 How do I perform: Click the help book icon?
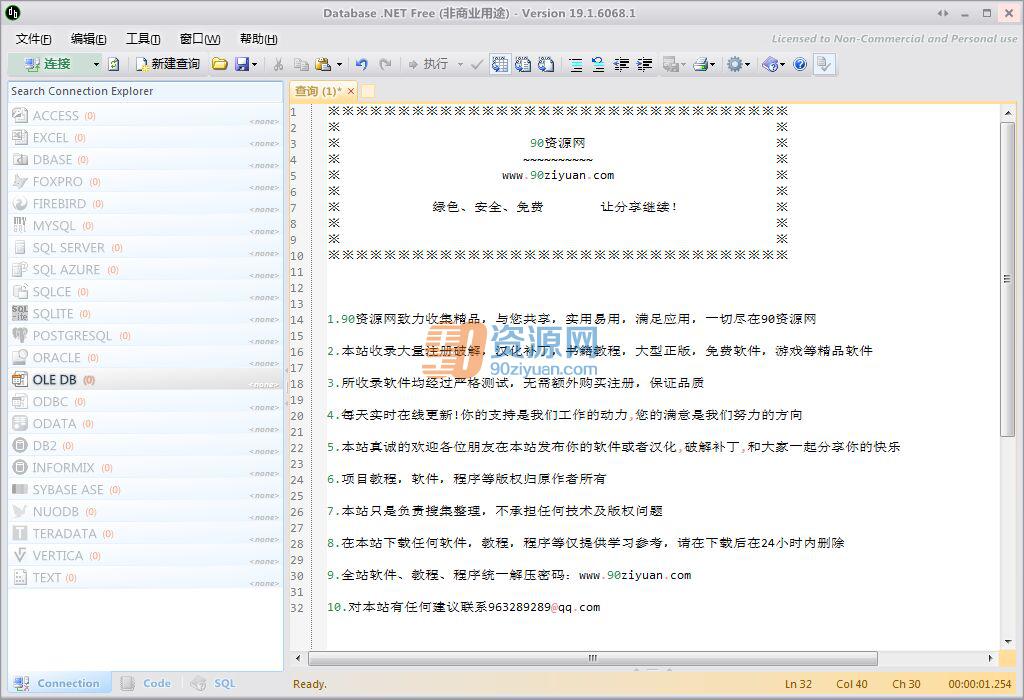770,64
